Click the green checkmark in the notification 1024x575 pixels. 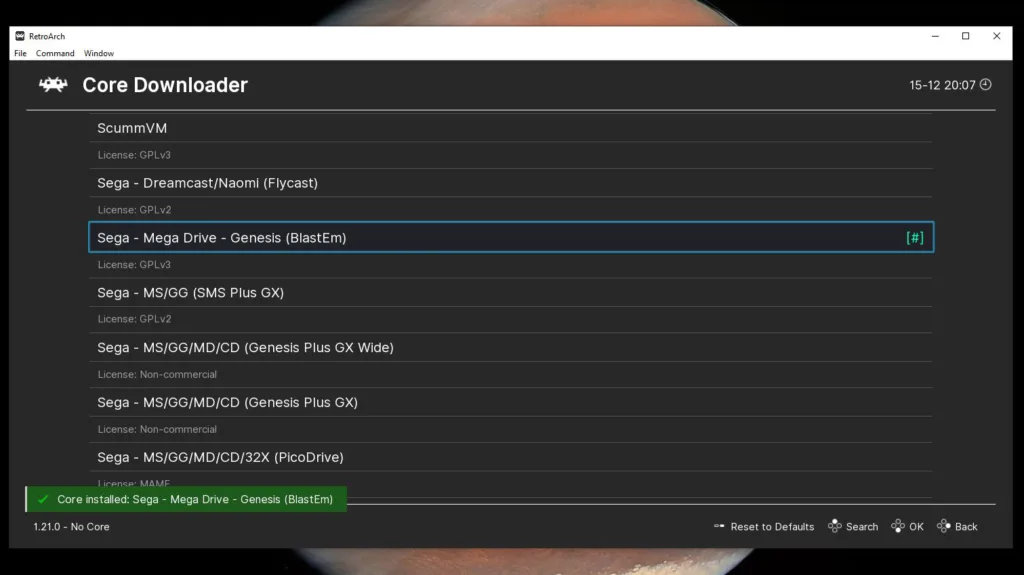(43, 499)
